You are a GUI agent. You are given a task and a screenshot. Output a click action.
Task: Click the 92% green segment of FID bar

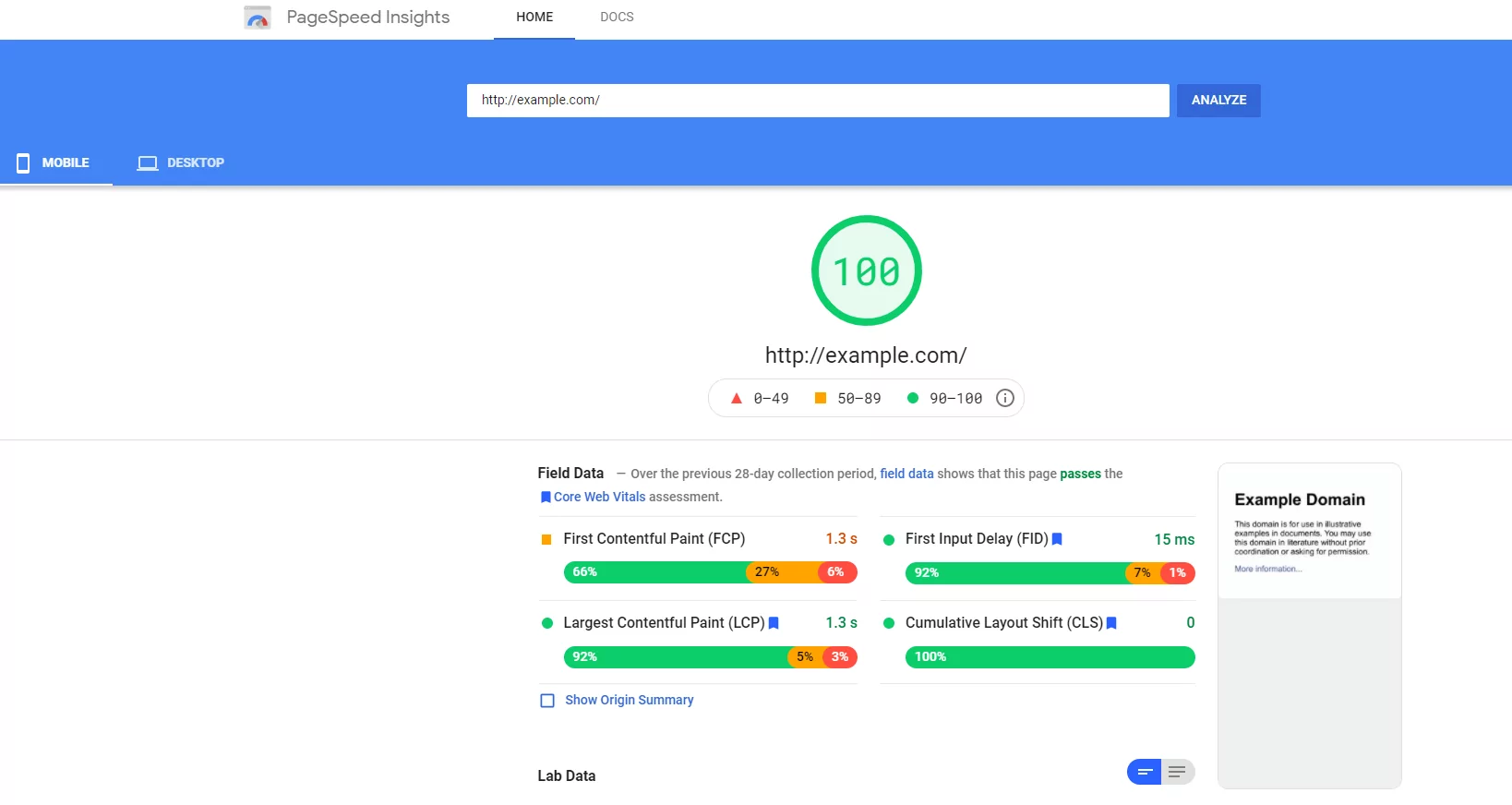(1015, 573)
